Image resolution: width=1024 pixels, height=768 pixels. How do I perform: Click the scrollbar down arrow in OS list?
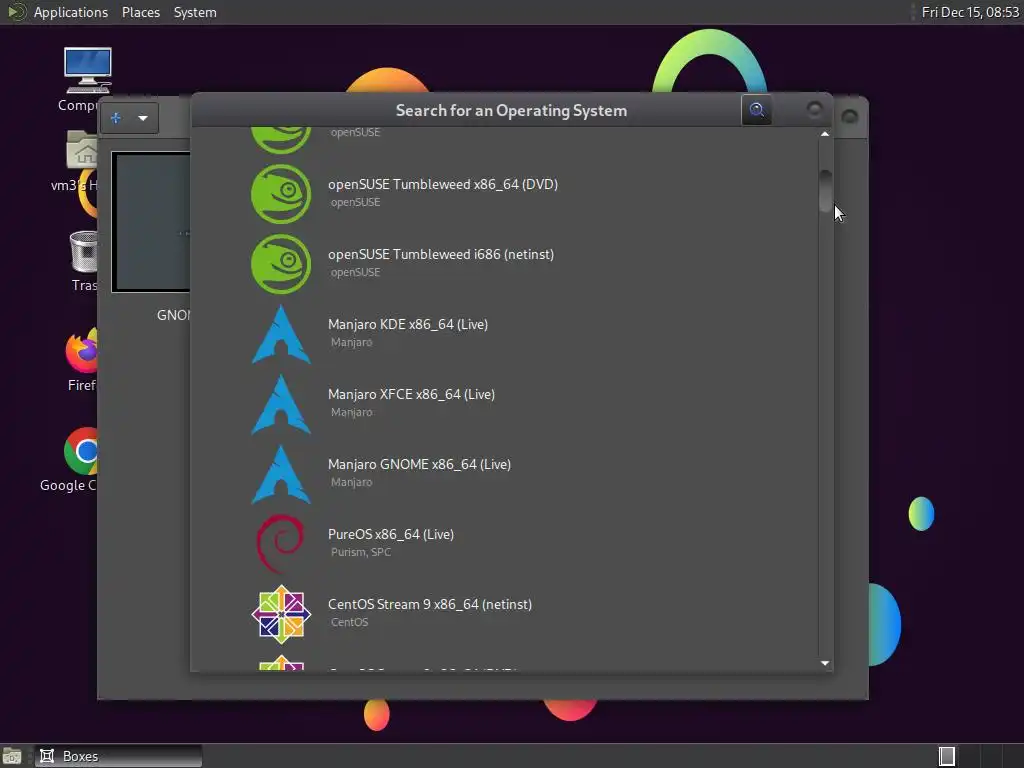[x=825, y=663]
